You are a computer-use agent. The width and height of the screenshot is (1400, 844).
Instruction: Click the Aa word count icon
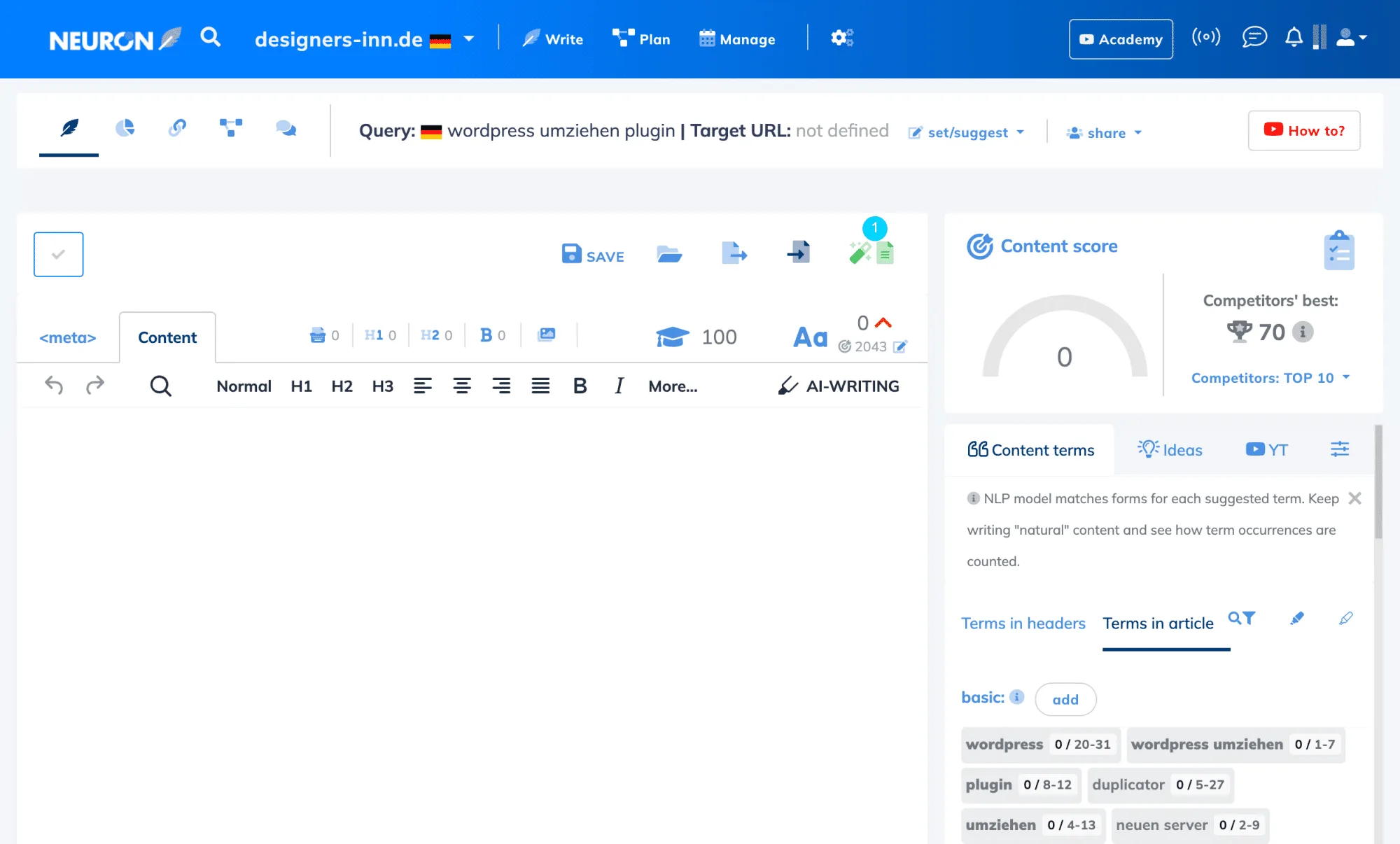[810, 337]
